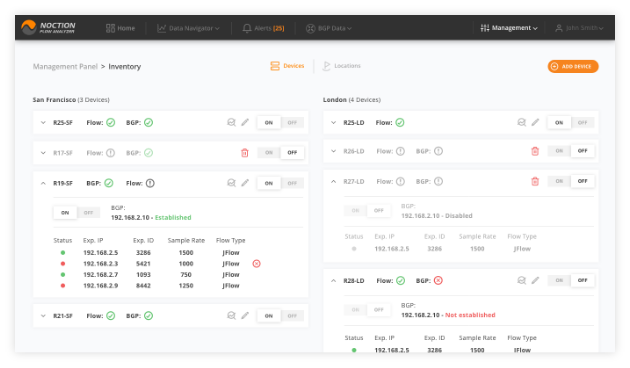Turn R21-SF device OFF
630x368 pixels.
(x=292, y=316)
